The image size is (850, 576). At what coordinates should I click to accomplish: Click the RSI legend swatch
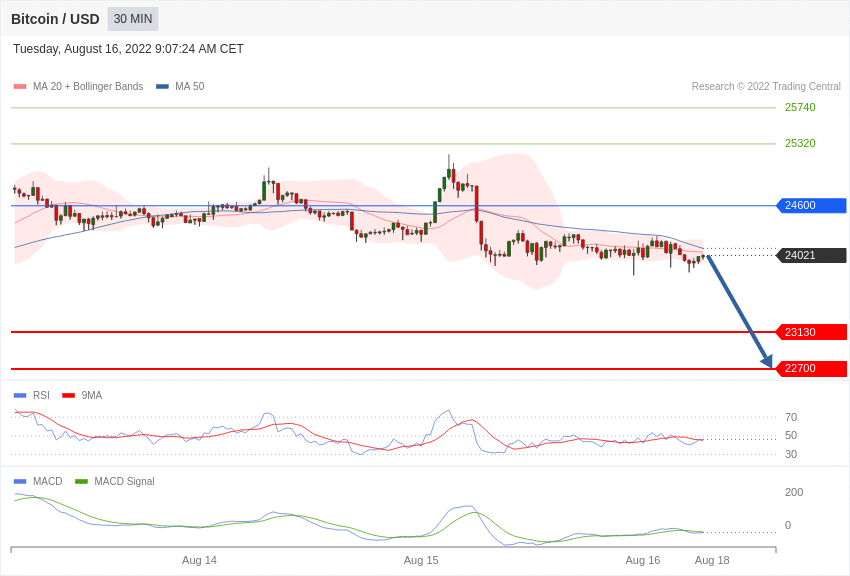[x=20, y=396]
